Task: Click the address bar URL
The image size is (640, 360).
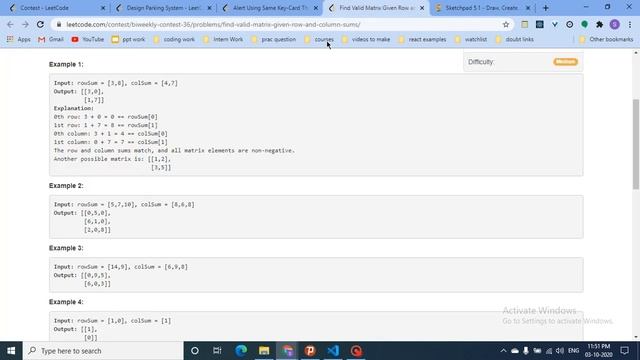Action: [213, 24]
